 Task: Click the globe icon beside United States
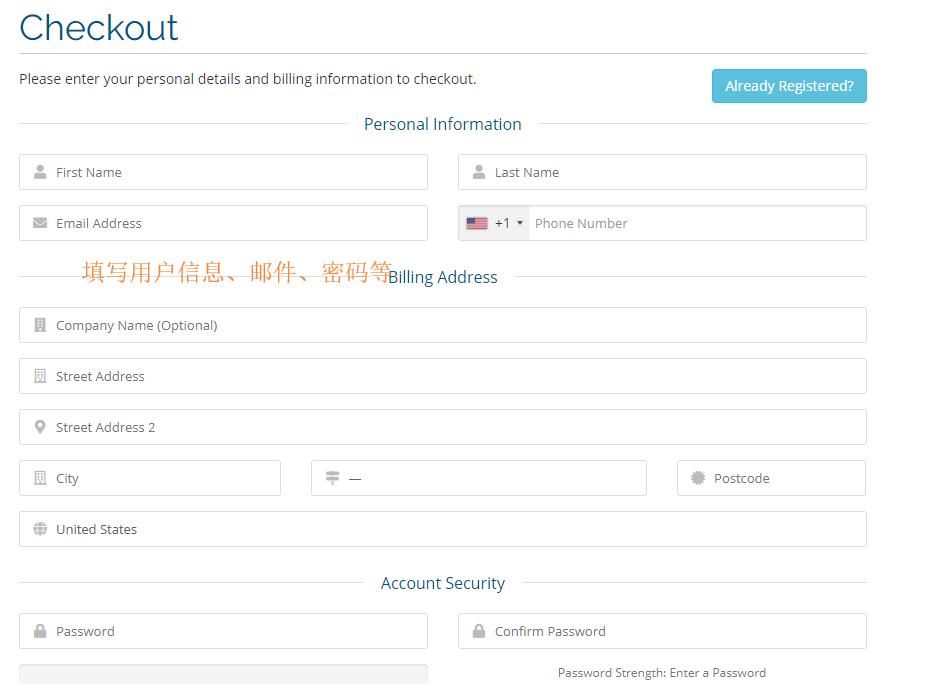[40, 529]
